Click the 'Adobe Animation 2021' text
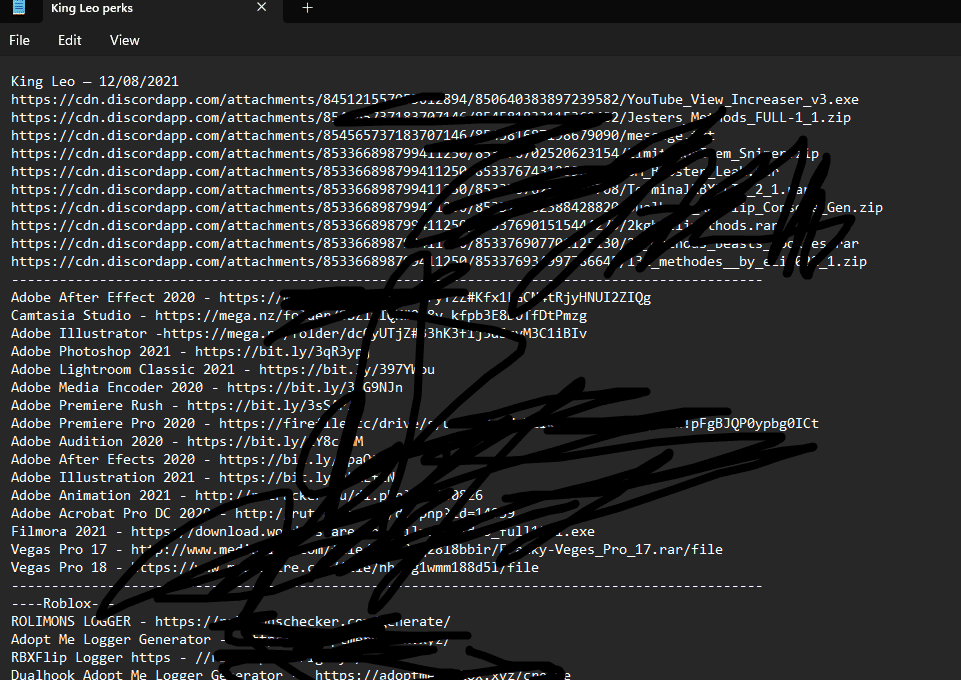Screen dimensions: 961x680 pyautogui.click(x=91, y=495)
